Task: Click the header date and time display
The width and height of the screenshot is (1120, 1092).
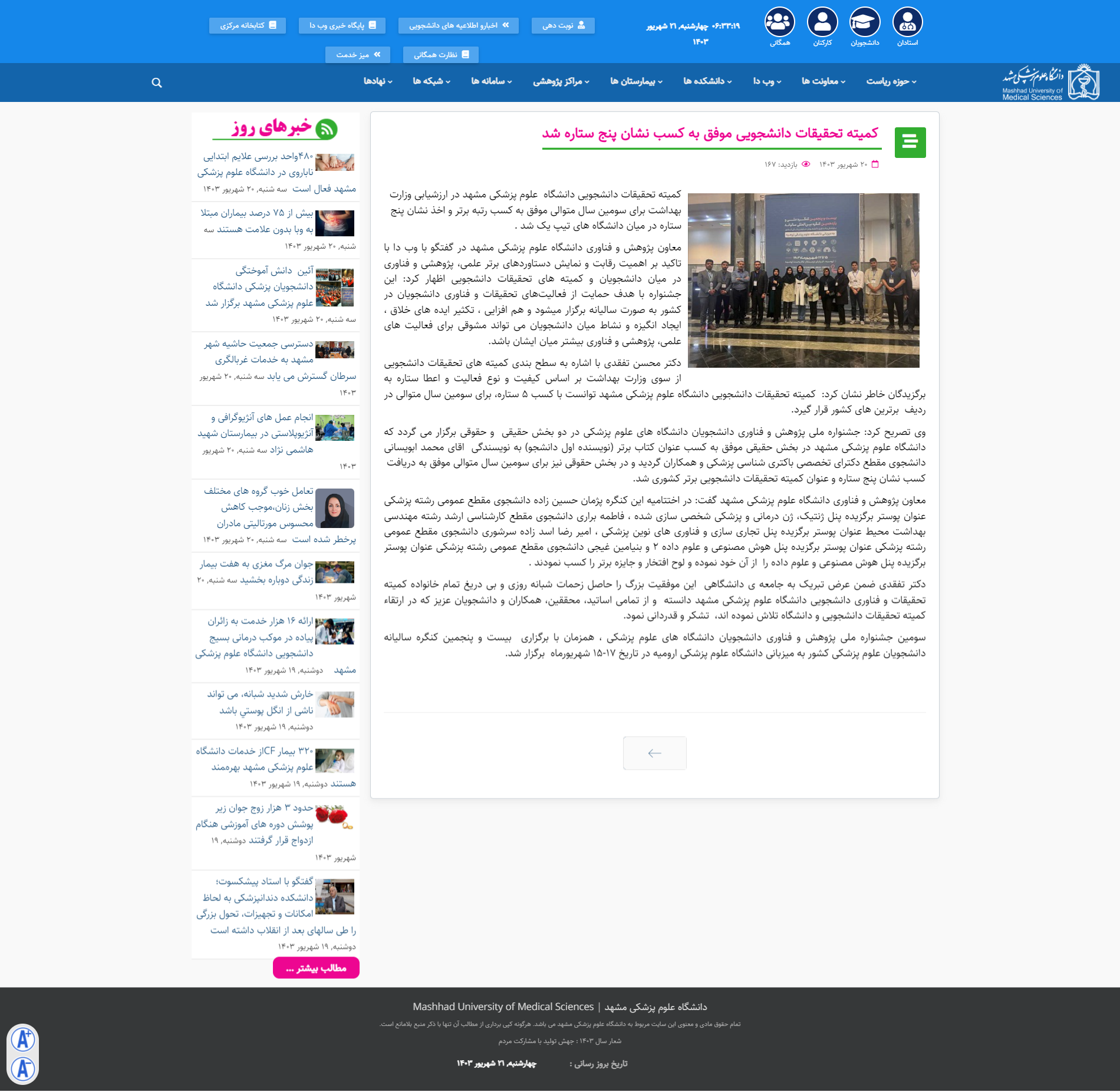Action: click(693, 33)
